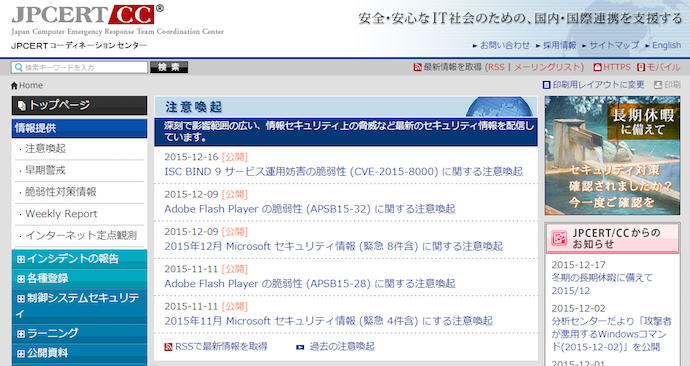Open the 過去の注意喚起 link
The width and height of the screenshot is (690, 366).
click(341, 347)
